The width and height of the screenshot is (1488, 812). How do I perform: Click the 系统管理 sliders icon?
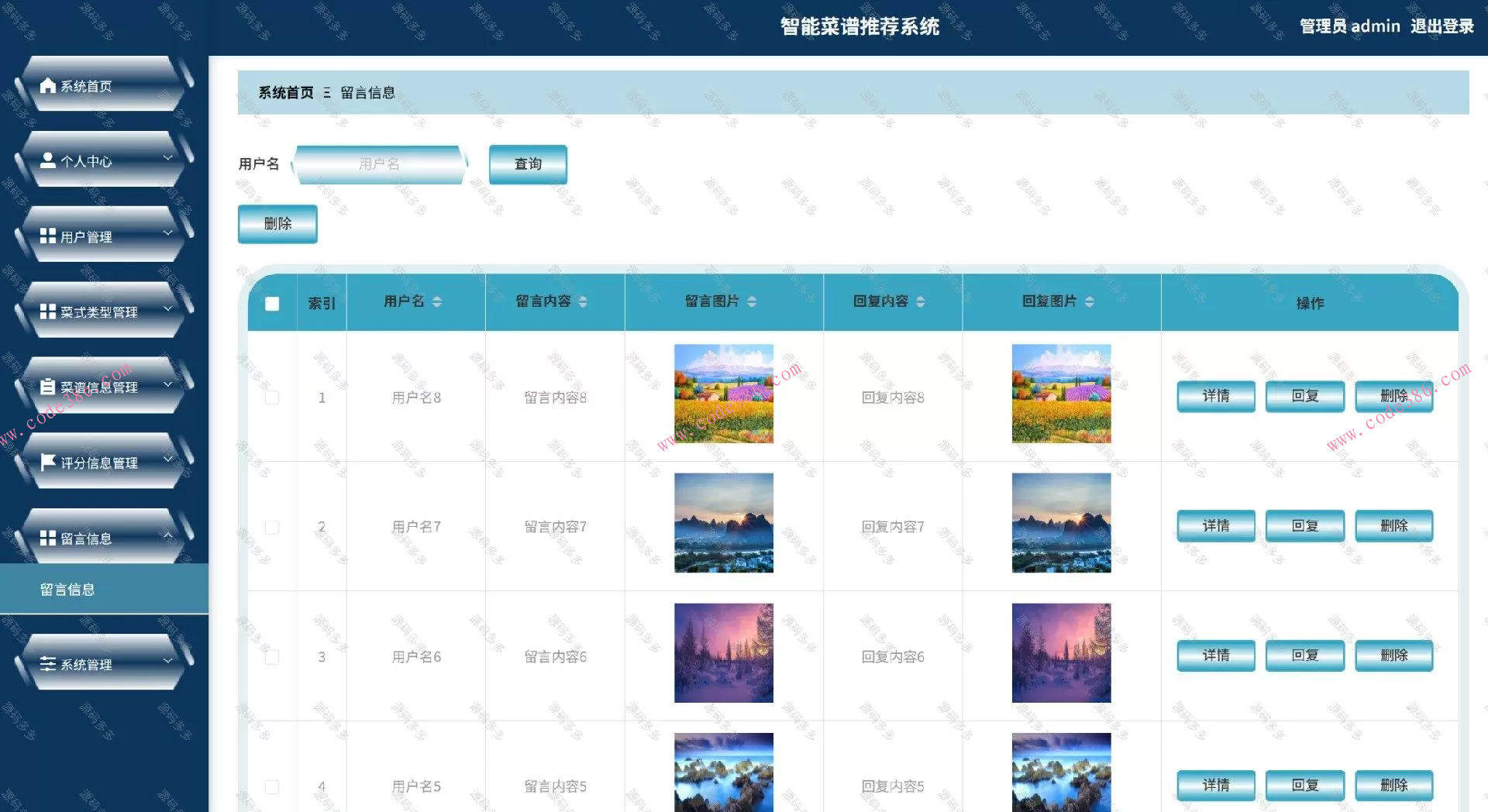pyautogui.click(x=48, y=663)
